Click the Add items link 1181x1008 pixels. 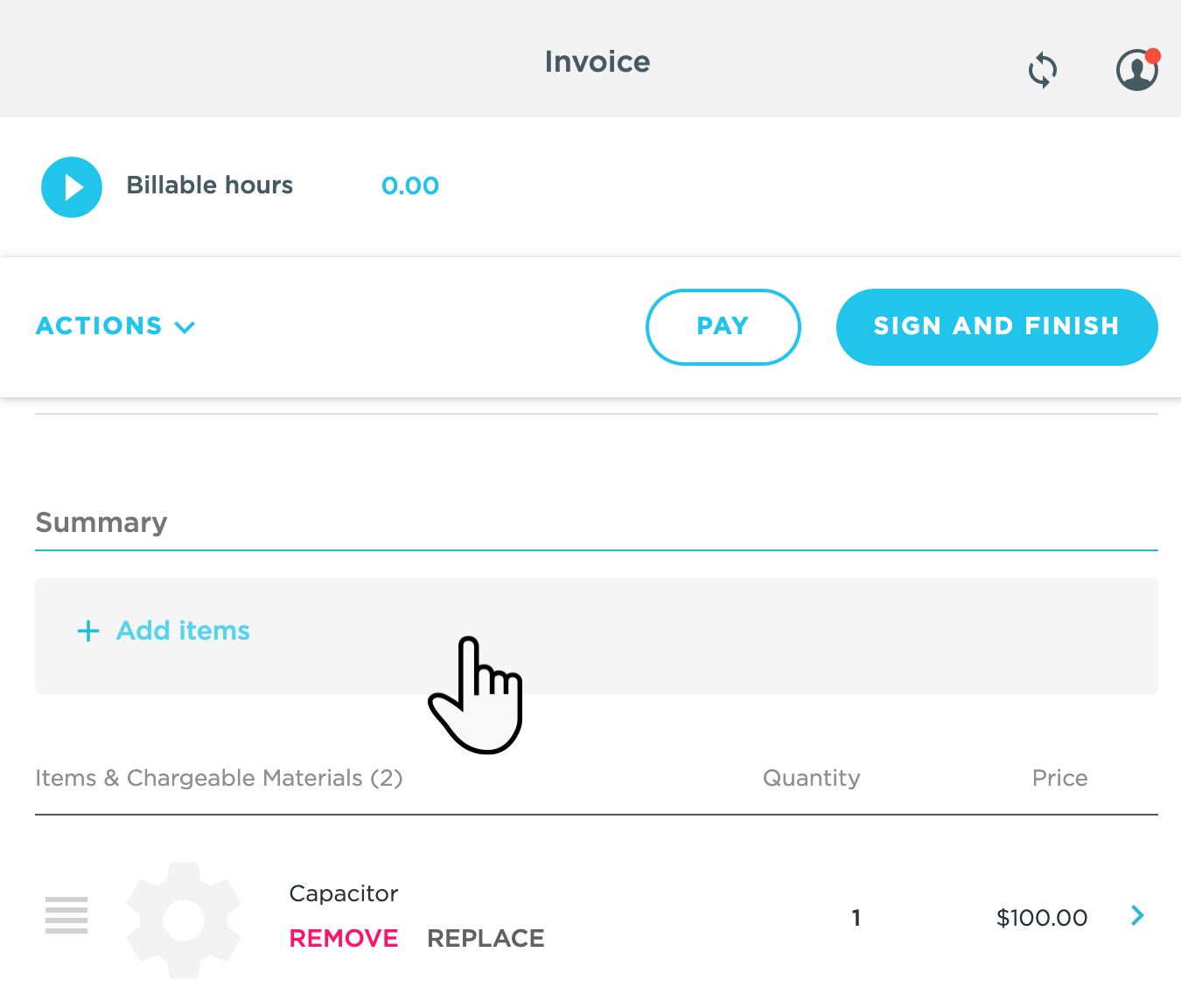183,631
